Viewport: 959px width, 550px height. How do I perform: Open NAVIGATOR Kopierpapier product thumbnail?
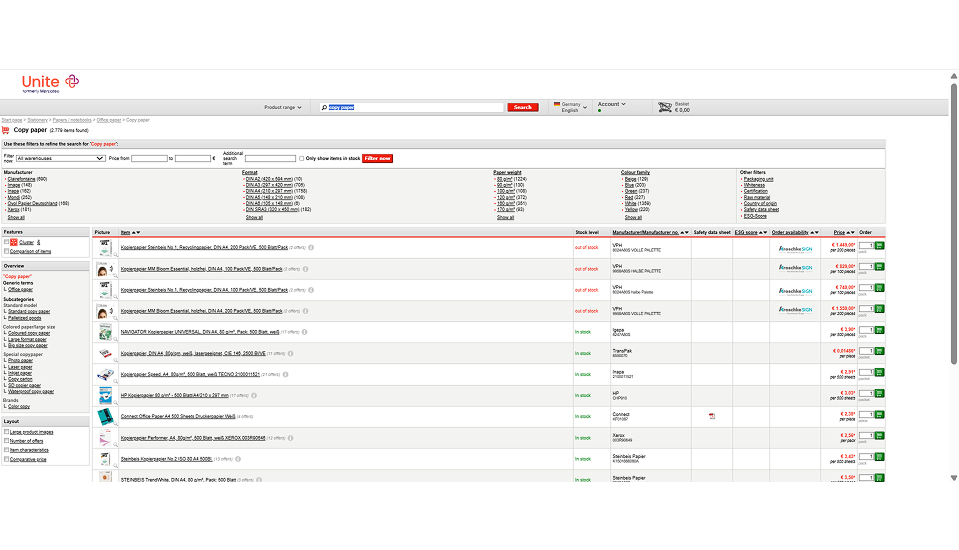coord(105,332)
